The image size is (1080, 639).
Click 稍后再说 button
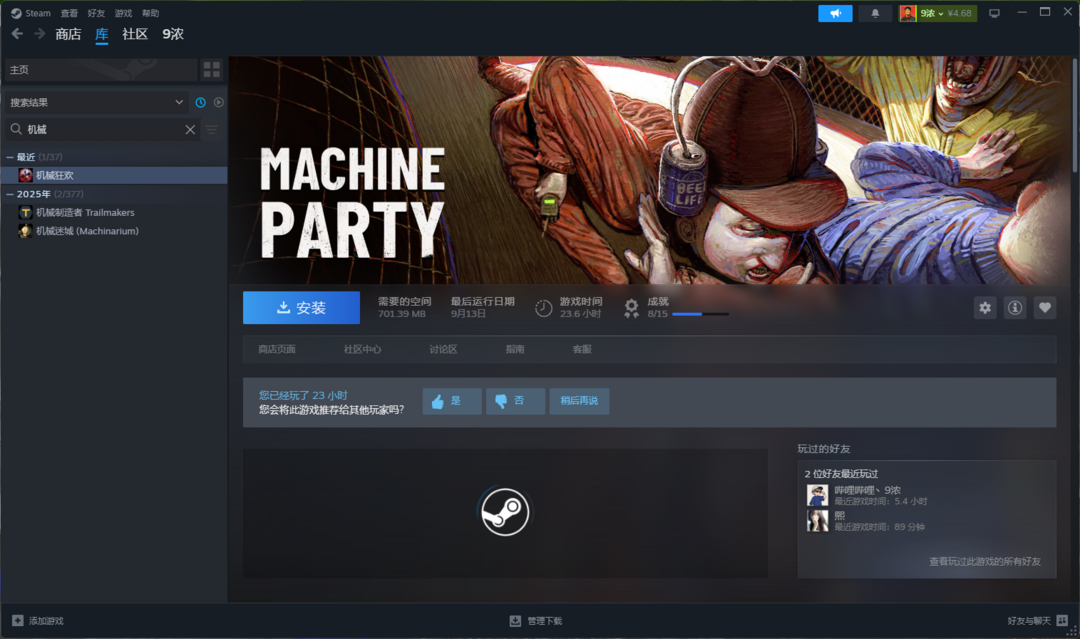click(579, 401)
